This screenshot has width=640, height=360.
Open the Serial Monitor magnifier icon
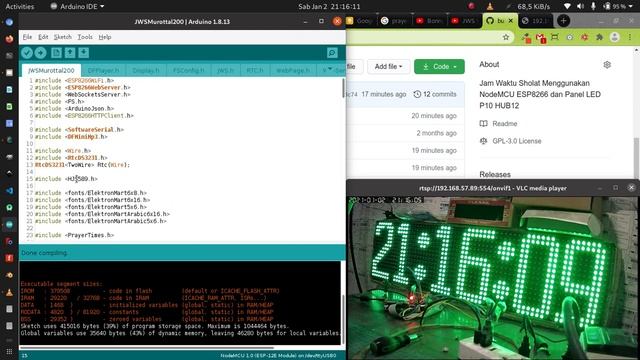click(332, 53)
